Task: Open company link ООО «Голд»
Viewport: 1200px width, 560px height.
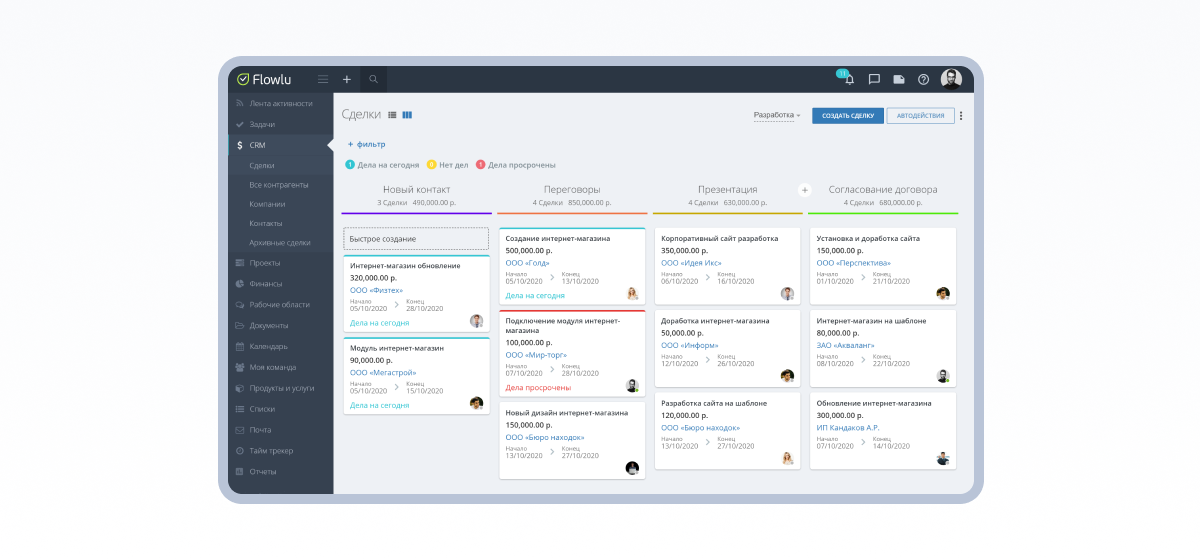Action: (527, 262)
